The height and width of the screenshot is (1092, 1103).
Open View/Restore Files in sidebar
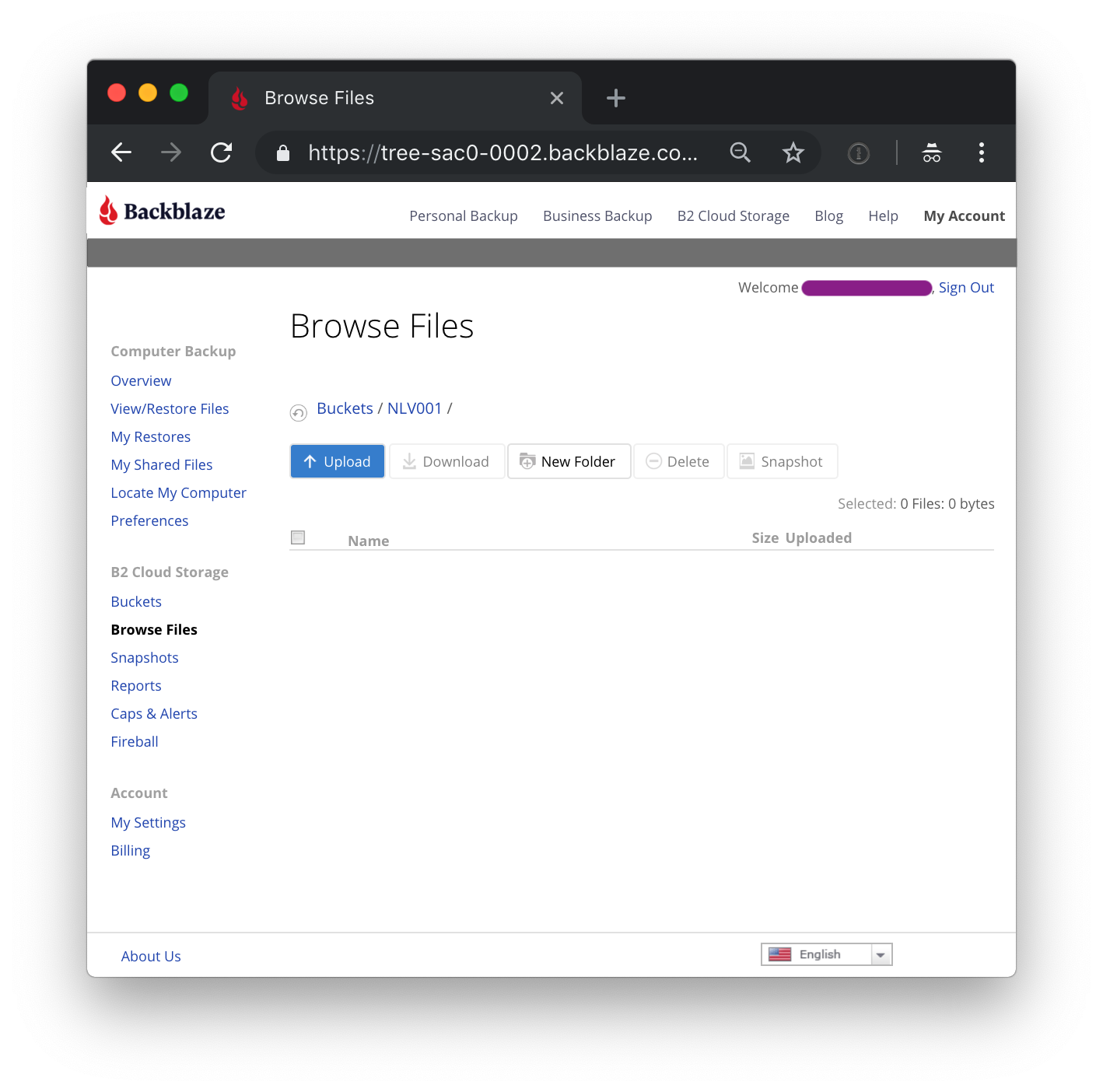170,409
